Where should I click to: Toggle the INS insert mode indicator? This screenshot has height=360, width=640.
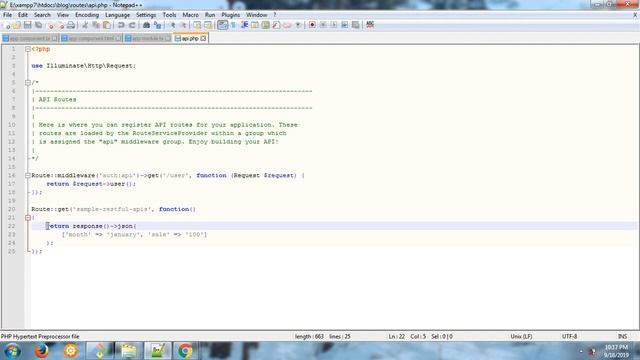tap(622, 337)
